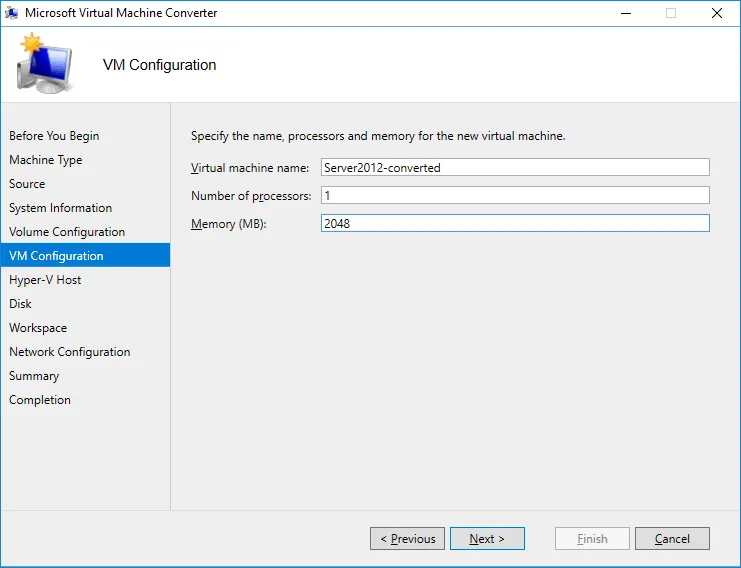Open the Hyper-V Host step
This screenshot has width=741, height=568.
coord(45,280)
